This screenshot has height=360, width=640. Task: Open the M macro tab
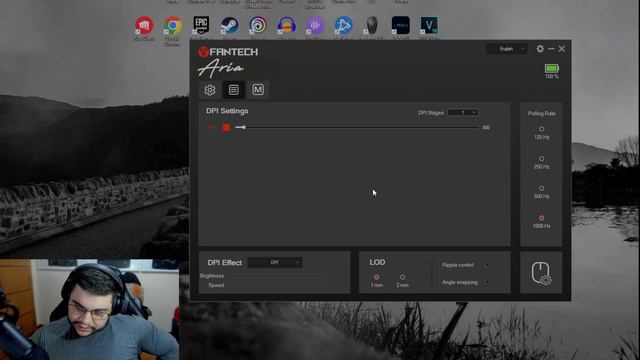pos(258,90)
